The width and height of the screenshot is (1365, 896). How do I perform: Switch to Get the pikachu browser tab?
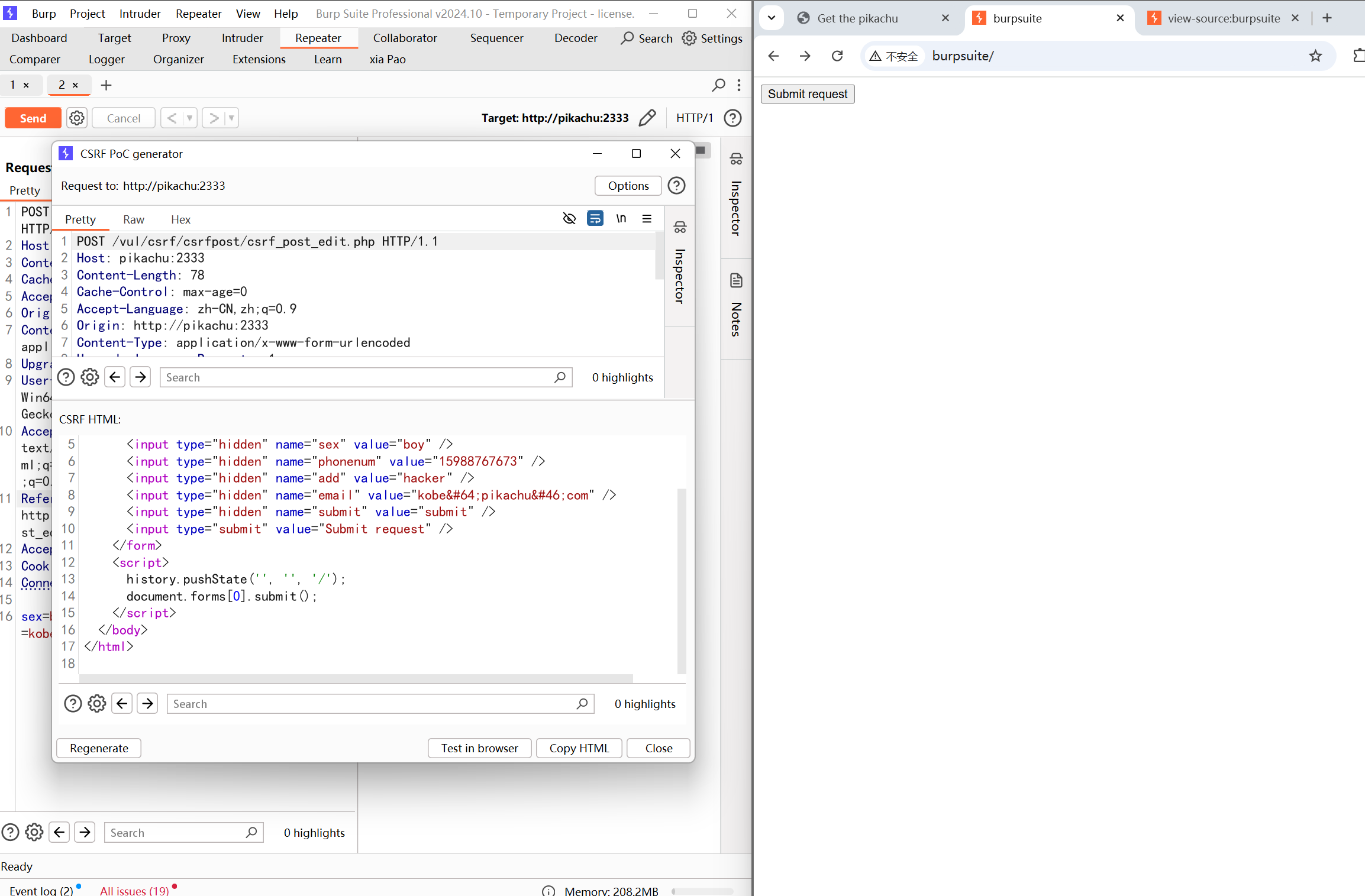[x=873, y=18]
